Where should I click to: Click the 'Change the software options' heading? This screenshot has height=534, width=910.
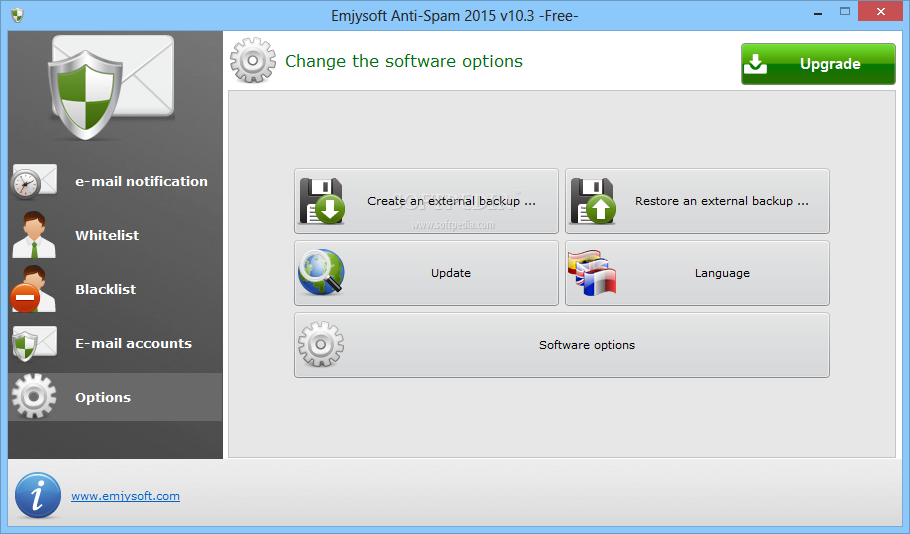(404, 61)
